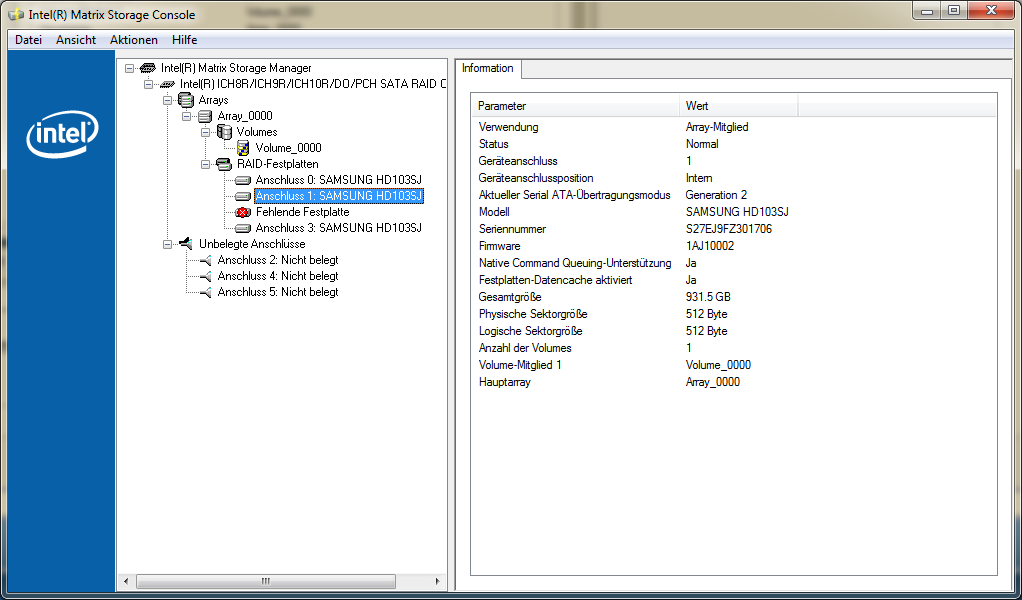Click the Arrays stacked disks icon
The image size is (1022, 600).
point(186,100)
